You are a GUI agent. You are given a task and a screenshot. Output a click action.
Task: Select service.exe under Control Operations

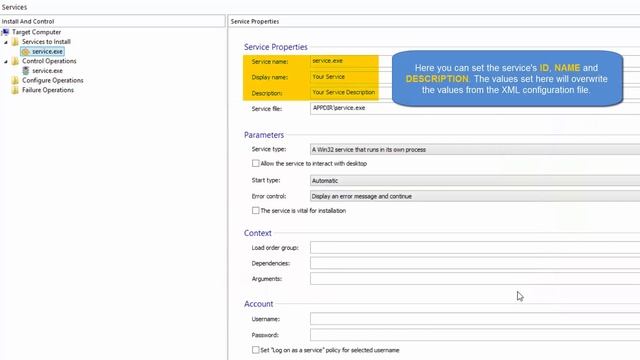click(x=47, y=71)
